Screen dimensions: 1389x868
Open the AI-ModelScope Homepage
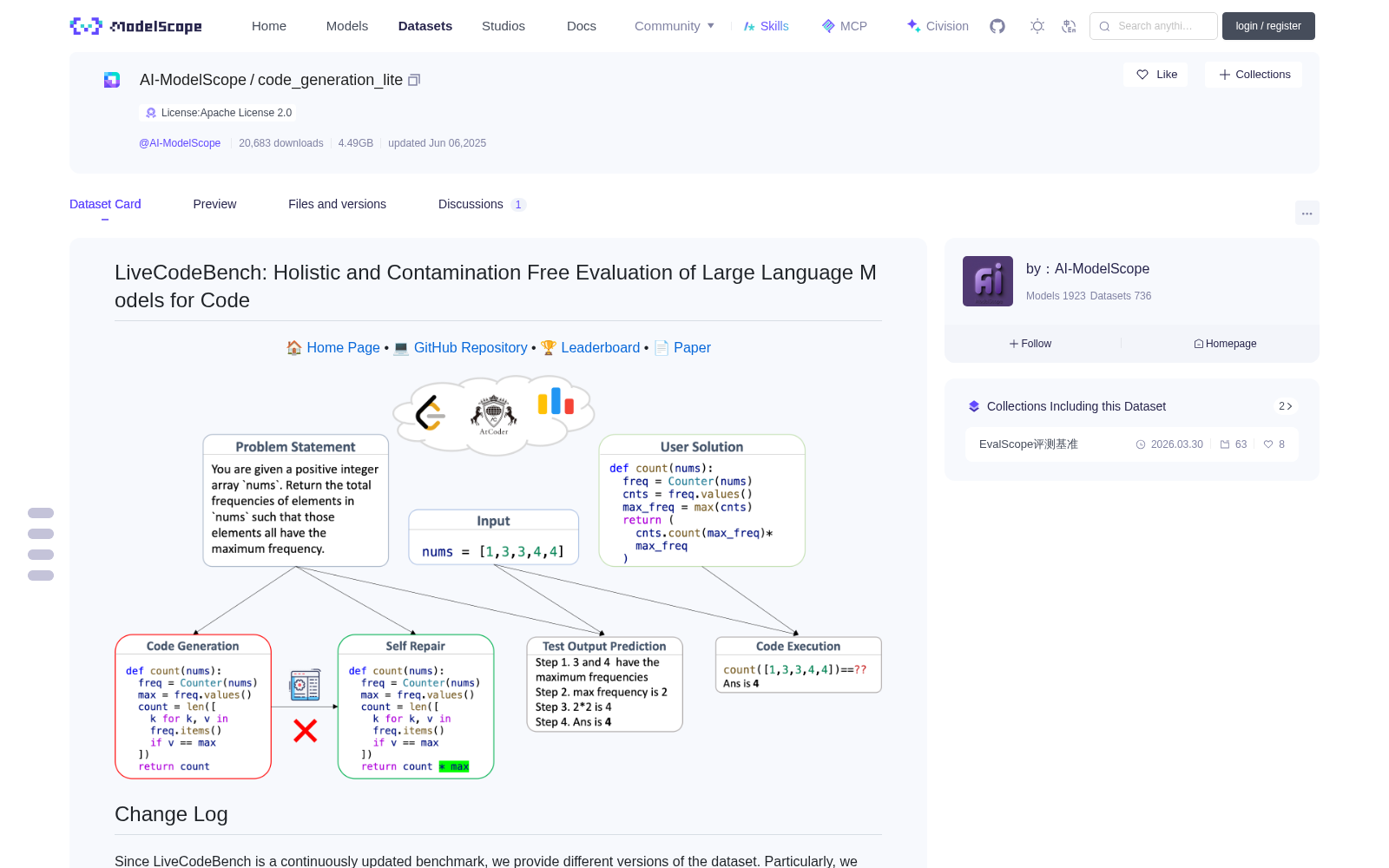pyautogui.click(x=1225, y=344)
